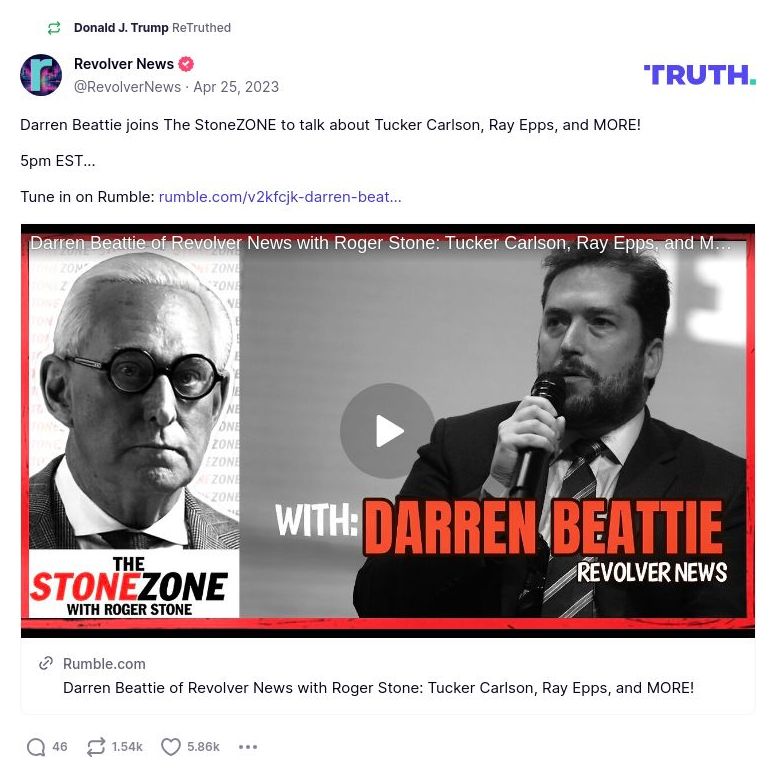This screenshot has height=777, width=777.
Task: Click the Rumble.com link chain icon
Action: tap(46, 663)
